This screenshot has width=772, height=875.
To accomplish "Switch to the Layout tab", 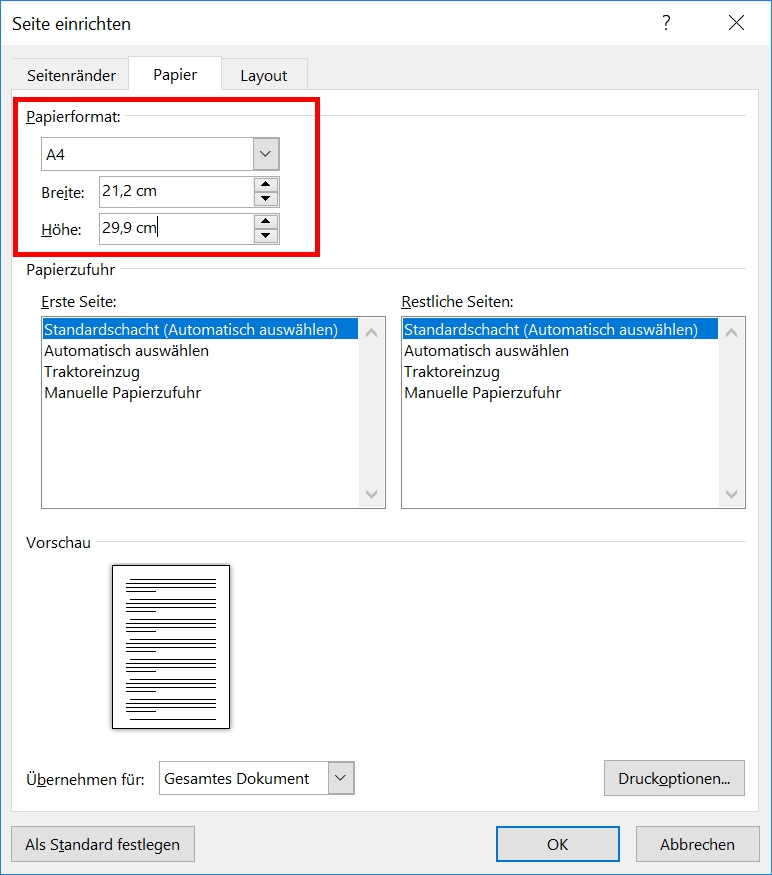I will 263,75.
